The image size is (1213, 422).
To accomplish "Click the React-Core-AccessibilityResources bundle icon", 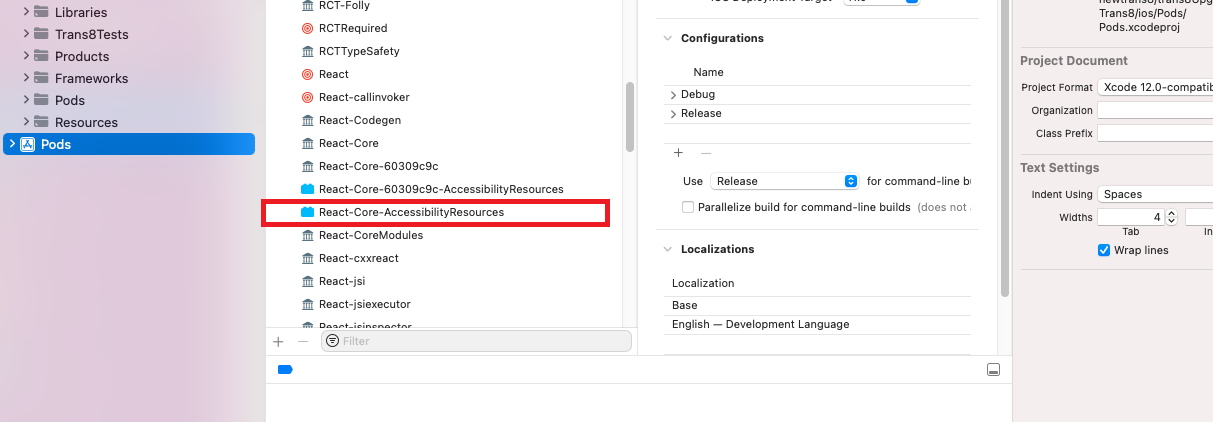I will 308,212.
